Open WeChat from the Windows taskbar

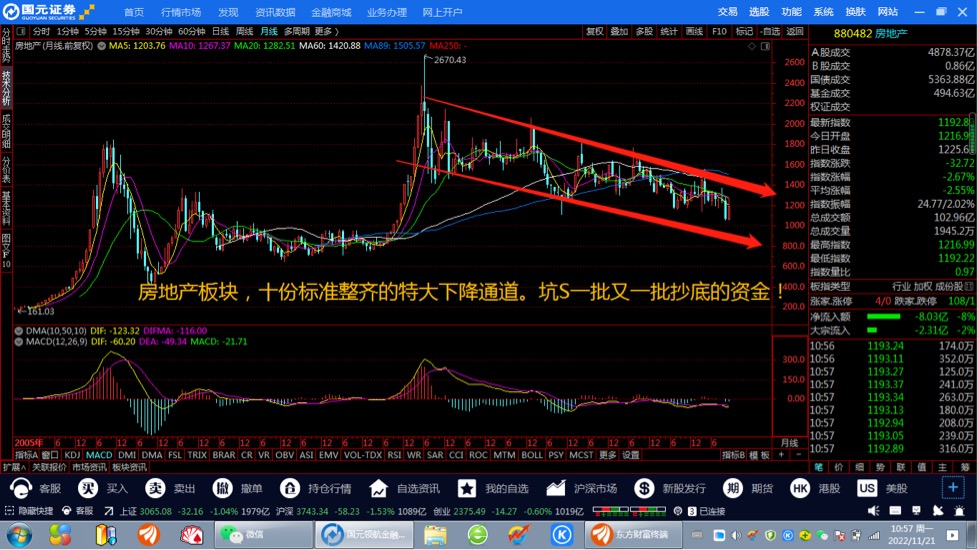click(x=264, y=534)
